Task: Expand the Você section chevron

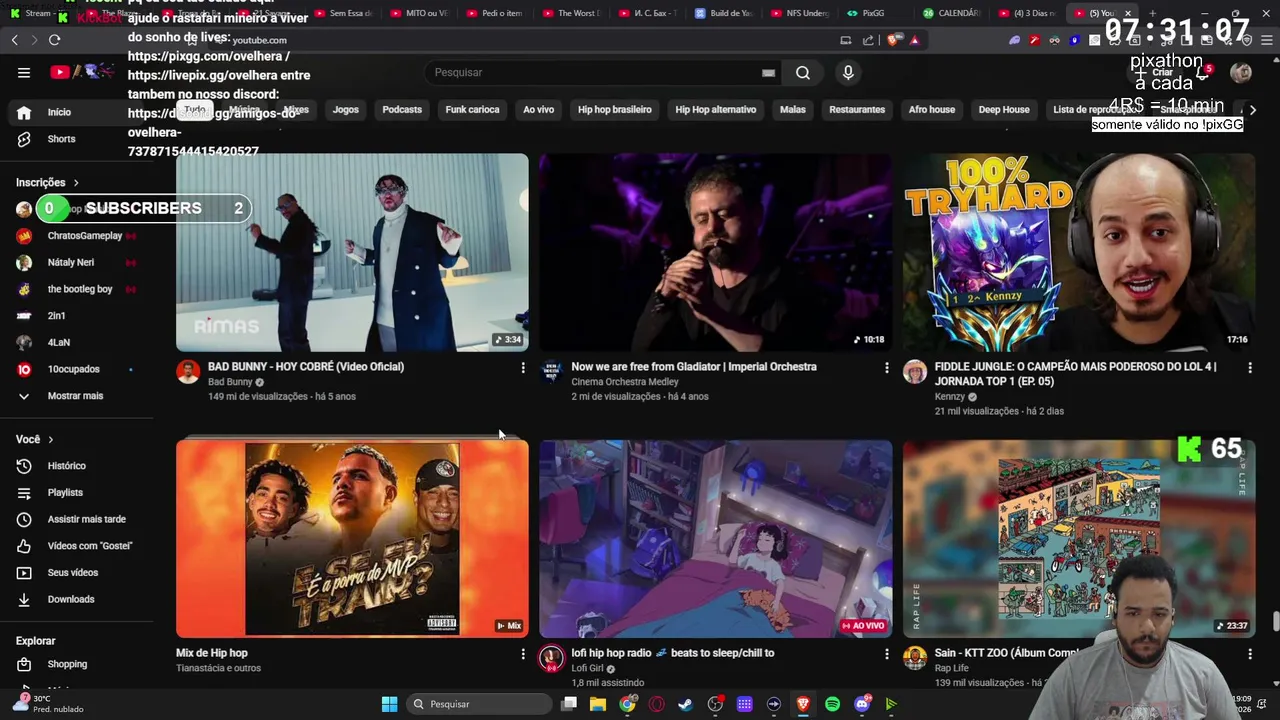Action: coord(50,439)
